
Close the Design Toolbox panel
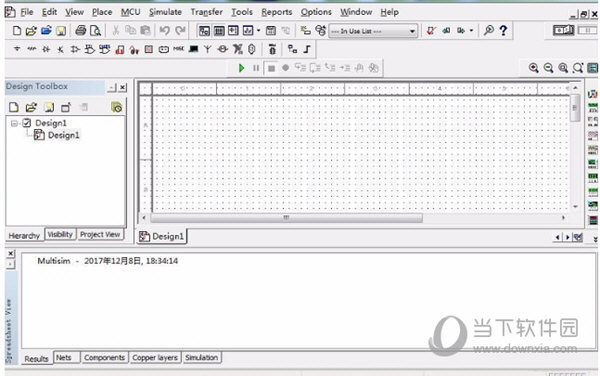point(122,88)
